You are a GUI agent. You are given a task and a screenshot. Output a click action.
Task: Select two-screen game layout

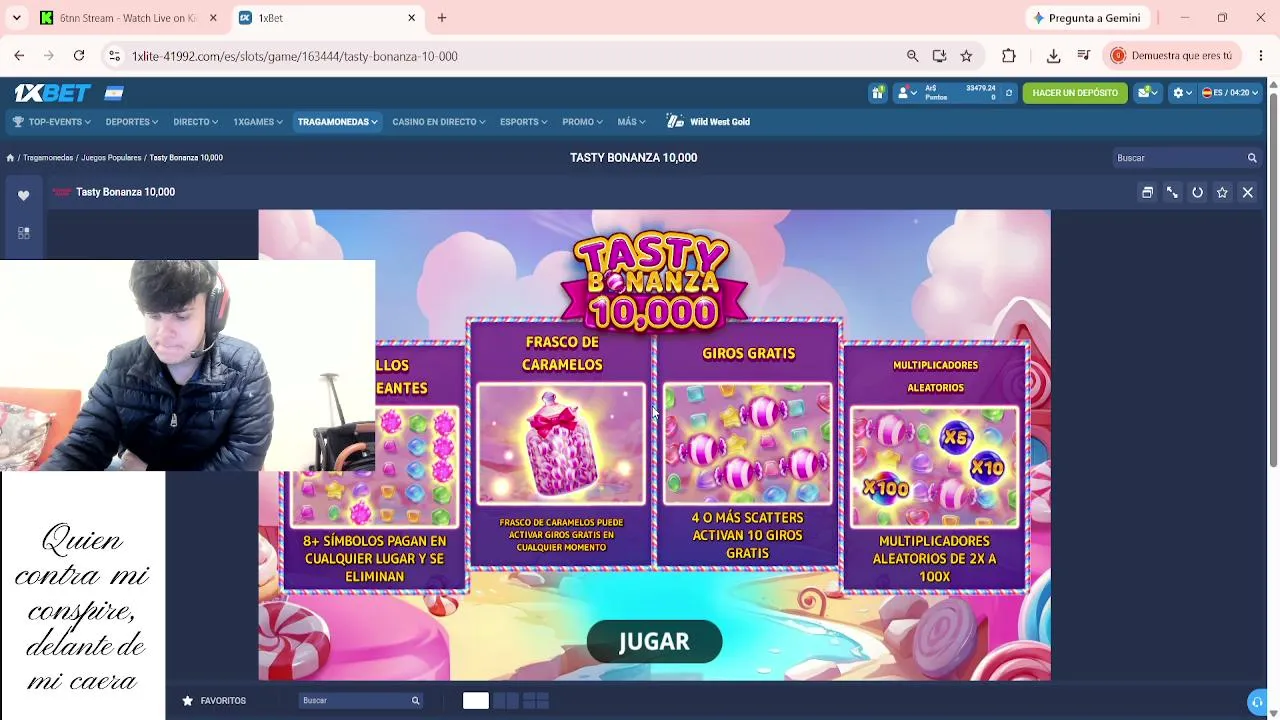(506, 701)
